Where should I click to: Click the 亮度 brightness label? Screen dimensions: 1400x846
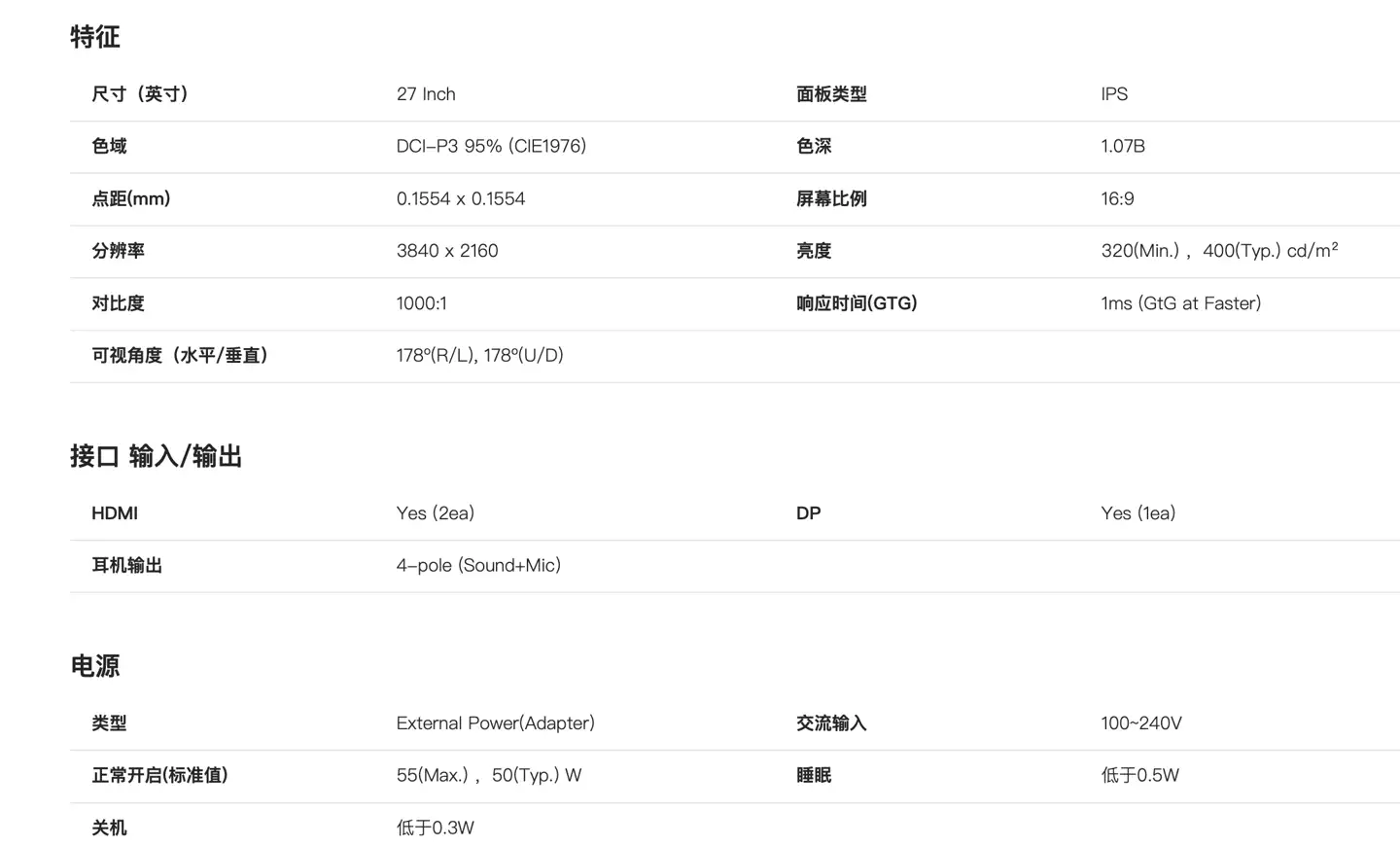[x=814, y=251]
